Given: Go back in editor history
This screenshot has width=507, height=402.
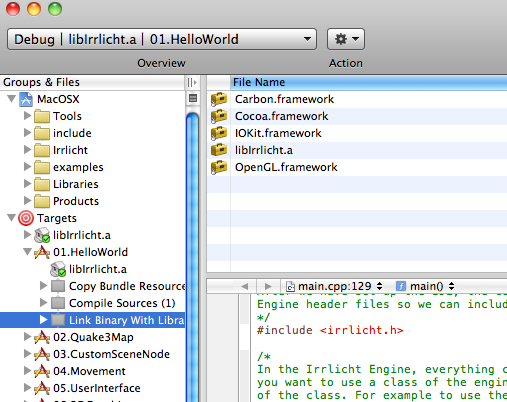Looking at the screenshot, I should pos(245,286).
